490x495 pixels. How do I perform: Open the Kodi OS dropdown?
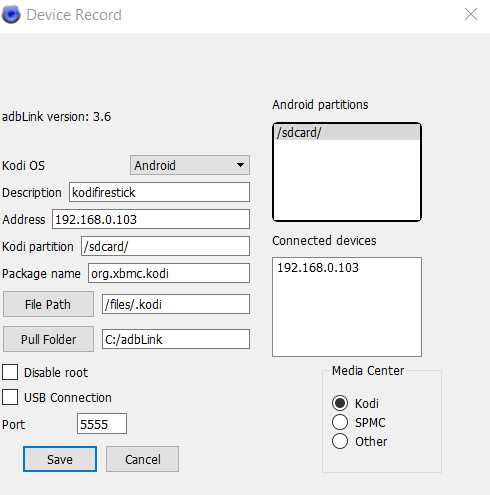[x=190, y=165]
